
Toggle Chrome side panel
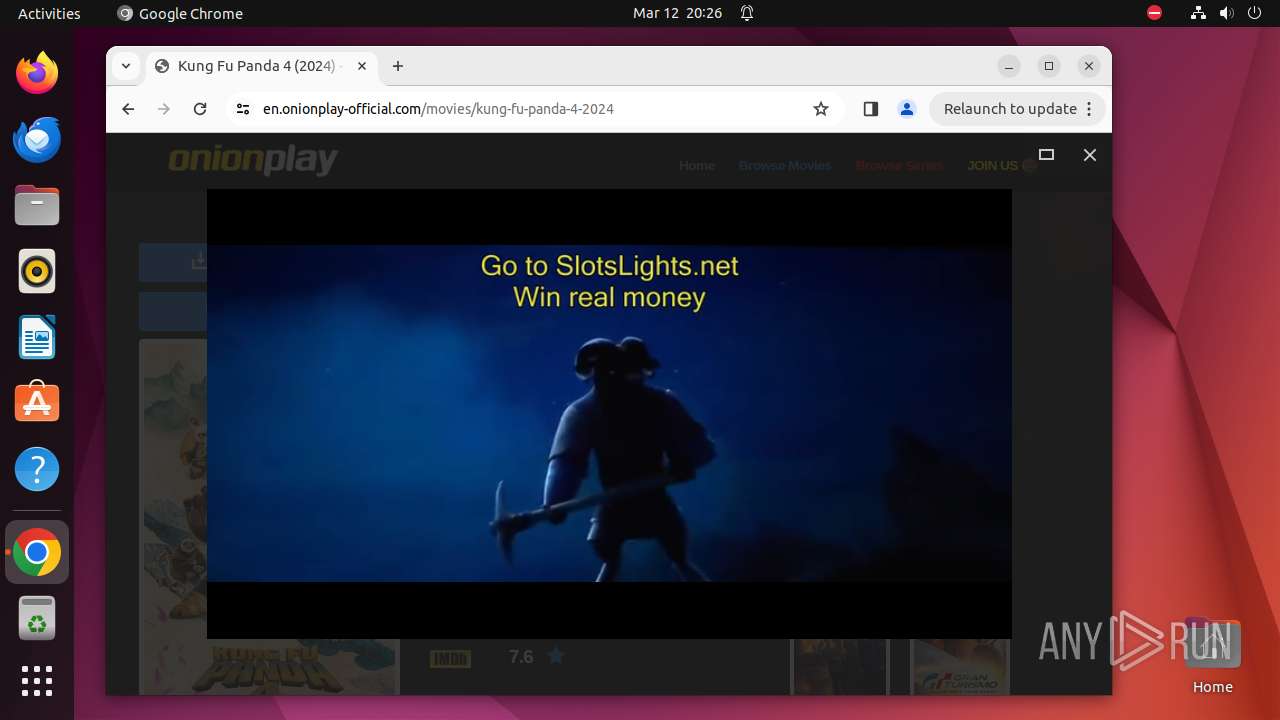[870, 109]
